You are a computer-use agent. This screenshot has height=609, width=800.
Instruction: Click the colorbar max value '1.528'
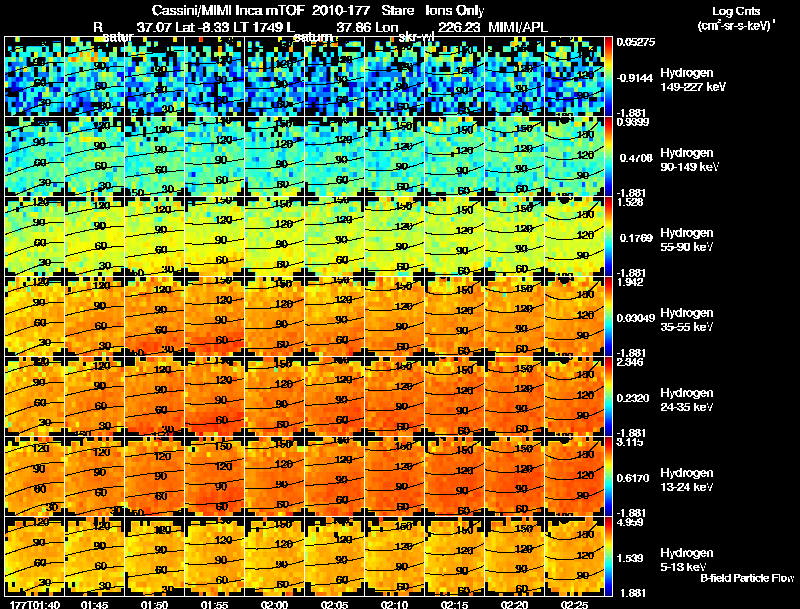point(630,202)
